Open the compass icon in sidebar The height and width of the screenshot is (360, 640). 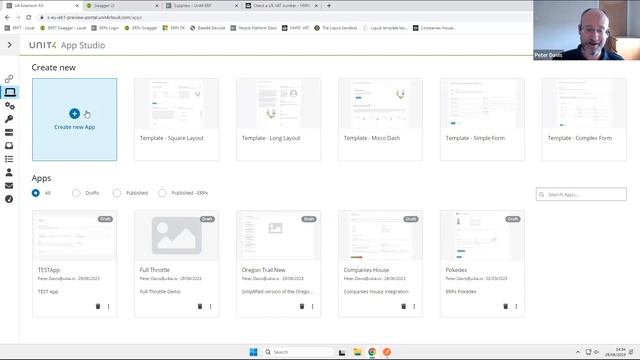click(9, 199)
